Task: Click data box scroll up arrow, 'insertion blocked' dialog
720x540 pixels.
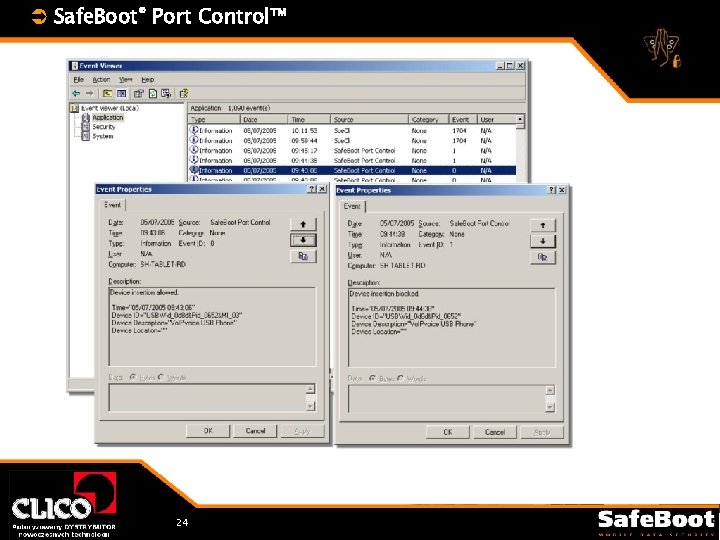Action: (x=550, y=390)
